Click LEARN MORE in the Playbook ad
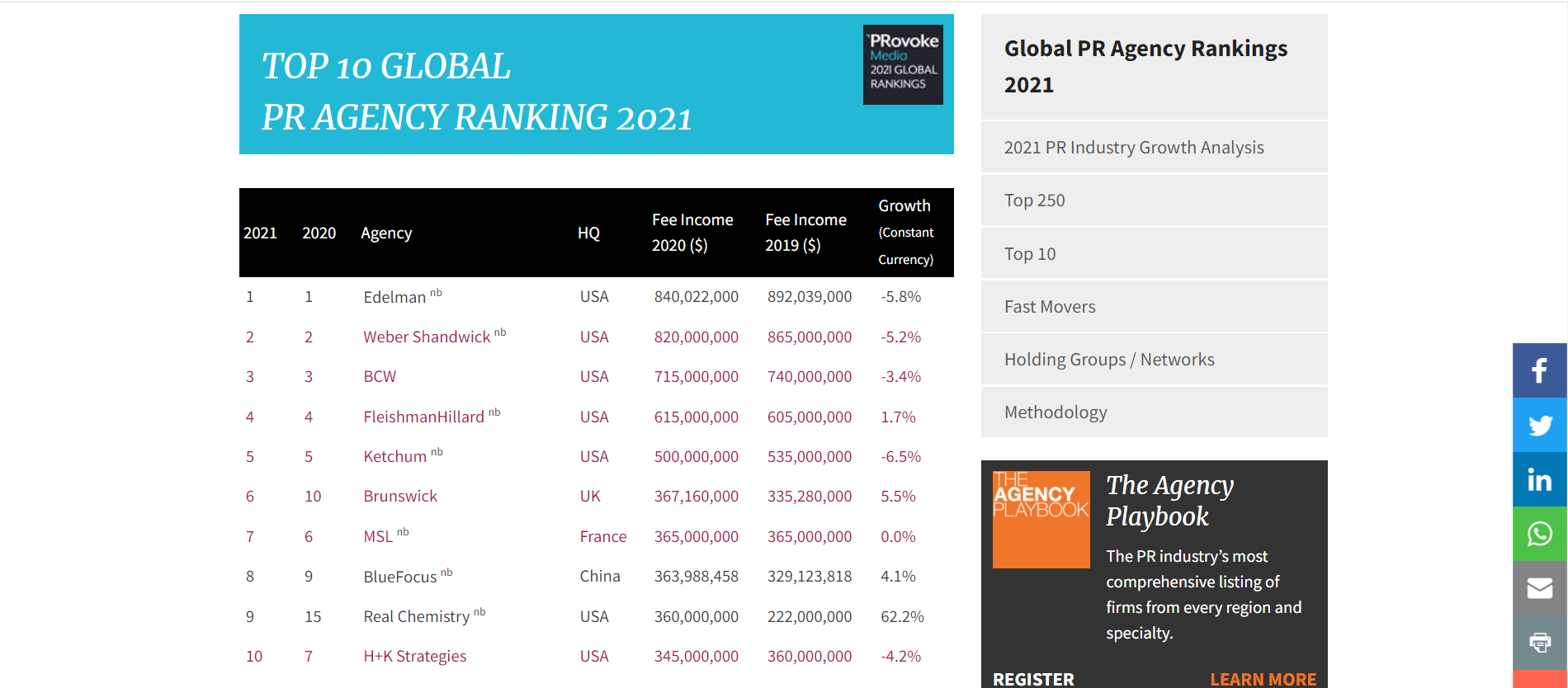Screen dimensions: 1568x688 [1263, 679]
